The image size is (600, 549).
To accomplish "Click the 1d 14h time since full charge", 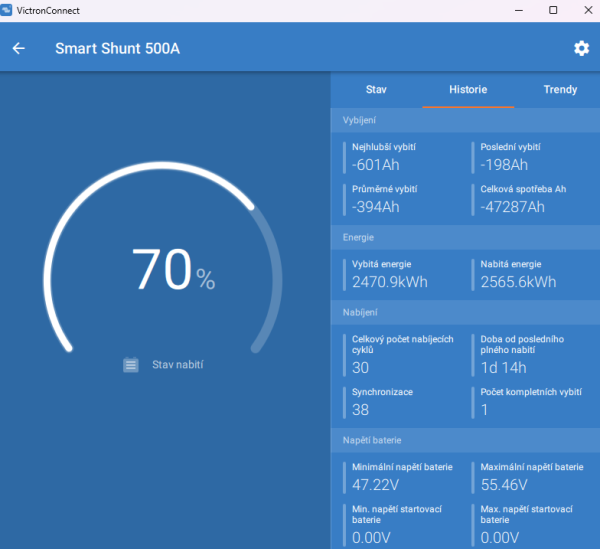I will (504, 368).
